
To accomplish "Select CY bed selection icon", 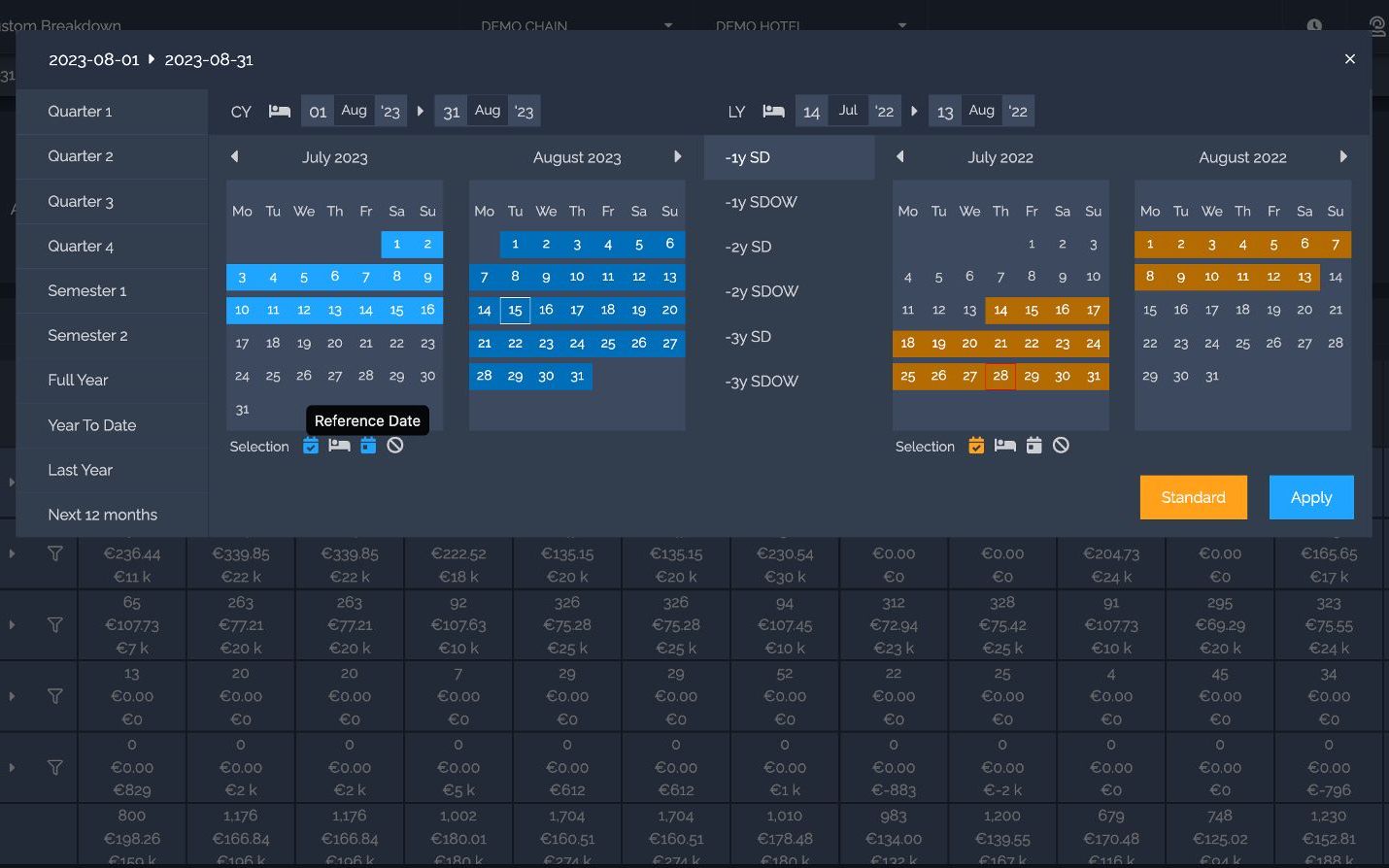I will pos(339,446).
